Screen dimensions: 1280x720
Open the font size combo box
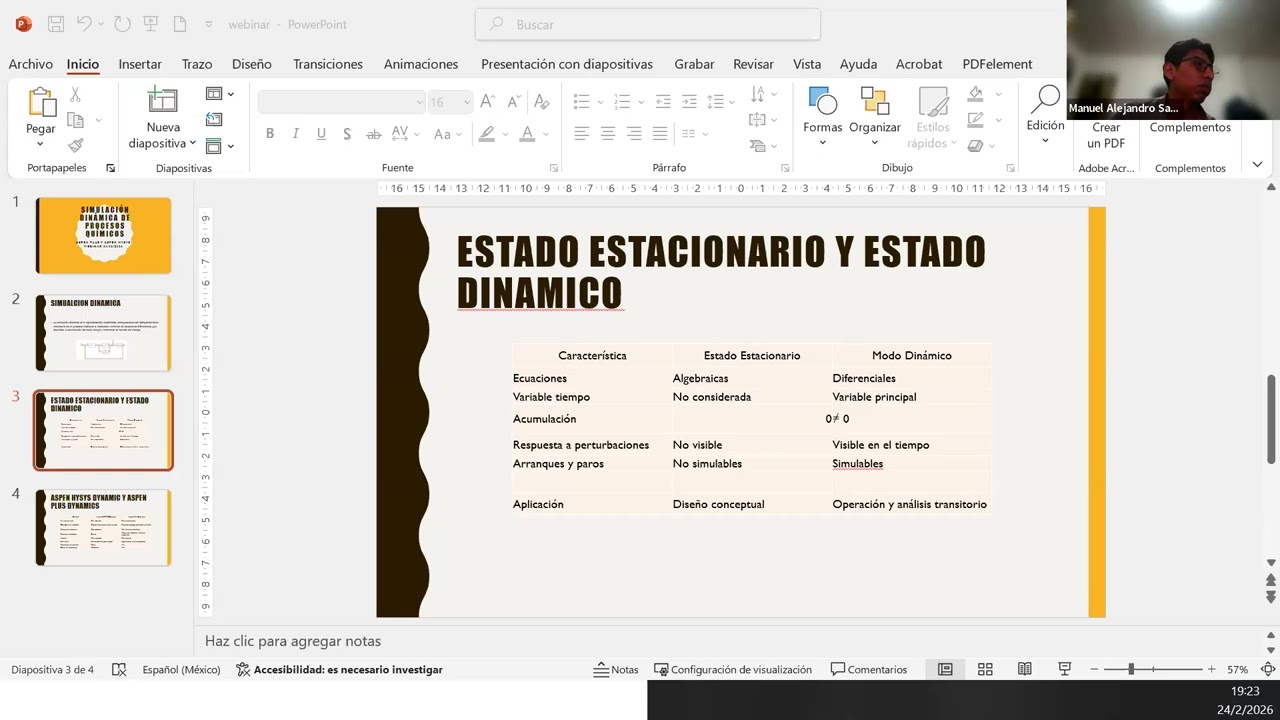point(450,102)
